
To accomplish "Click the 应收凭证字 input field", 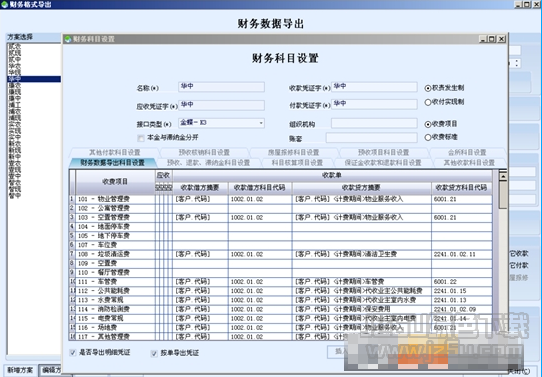I will (222, 105).
